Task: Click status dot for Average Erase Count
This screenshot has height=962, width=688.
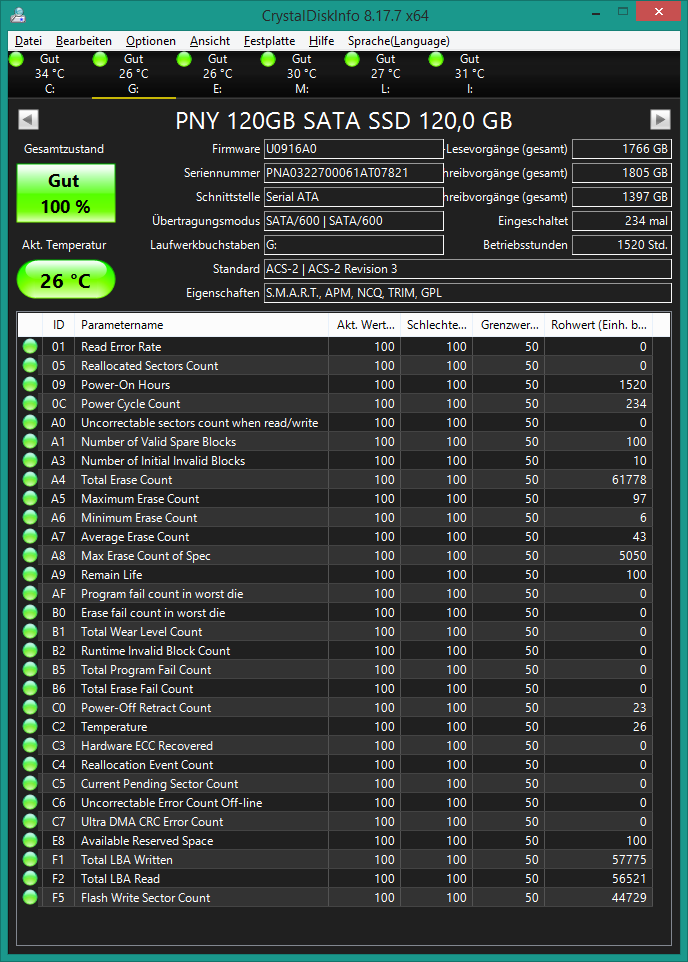Action: (29, 537)
